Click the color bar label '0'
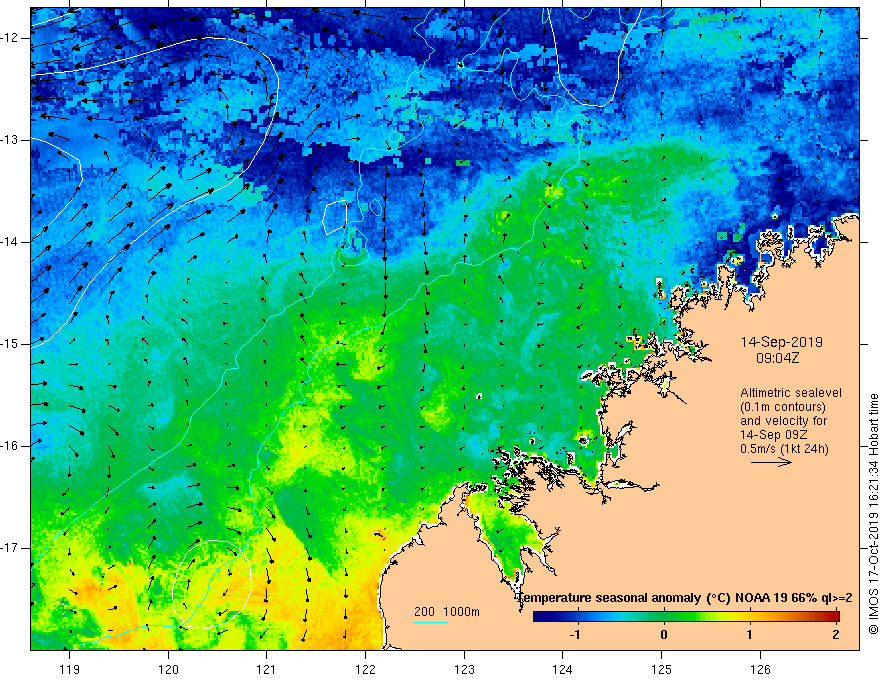 663,635
